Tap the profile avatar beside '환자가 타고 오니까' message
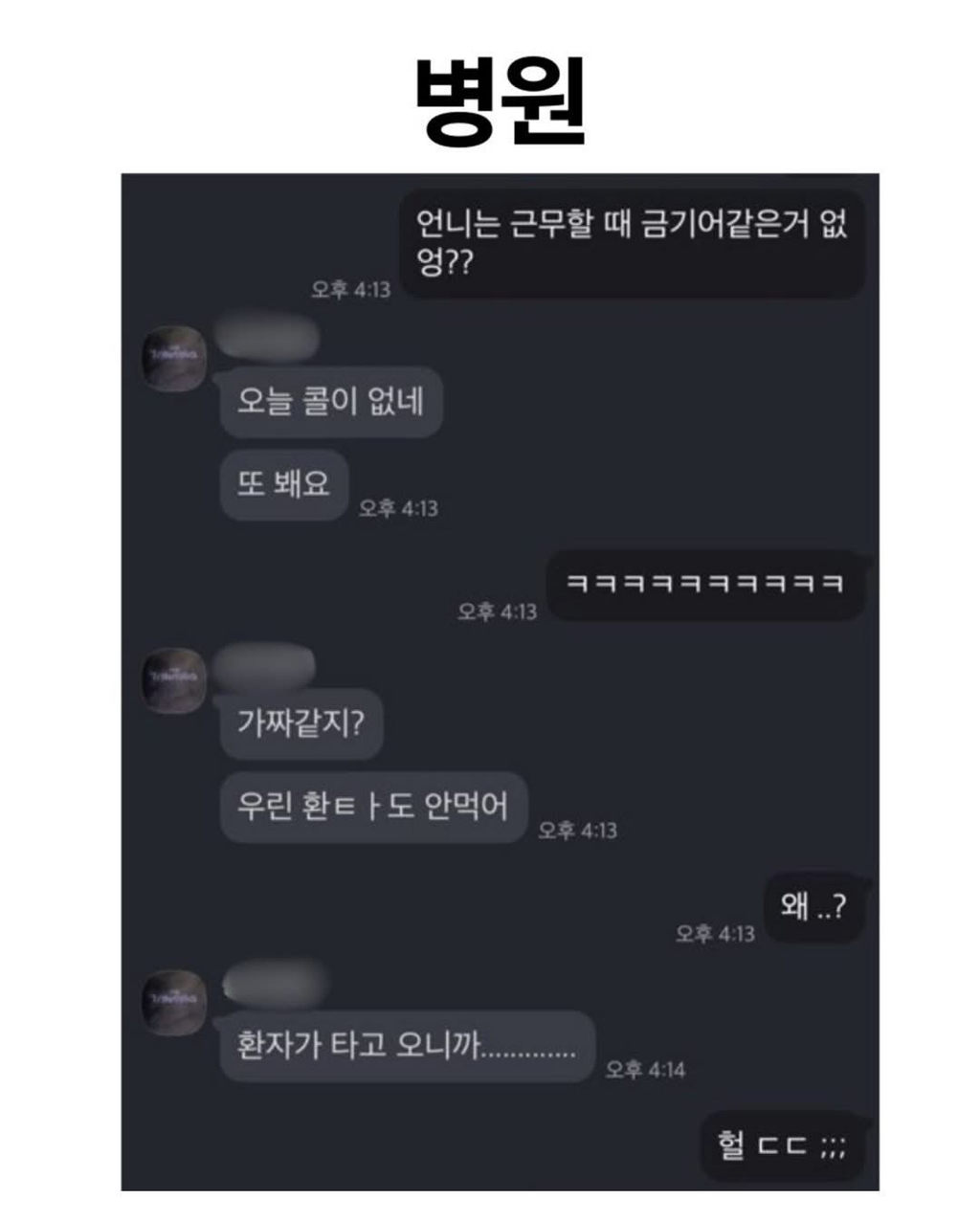Image resolution: width=980 pixels, height=1221 pixels. click(x=174, y=1002)
